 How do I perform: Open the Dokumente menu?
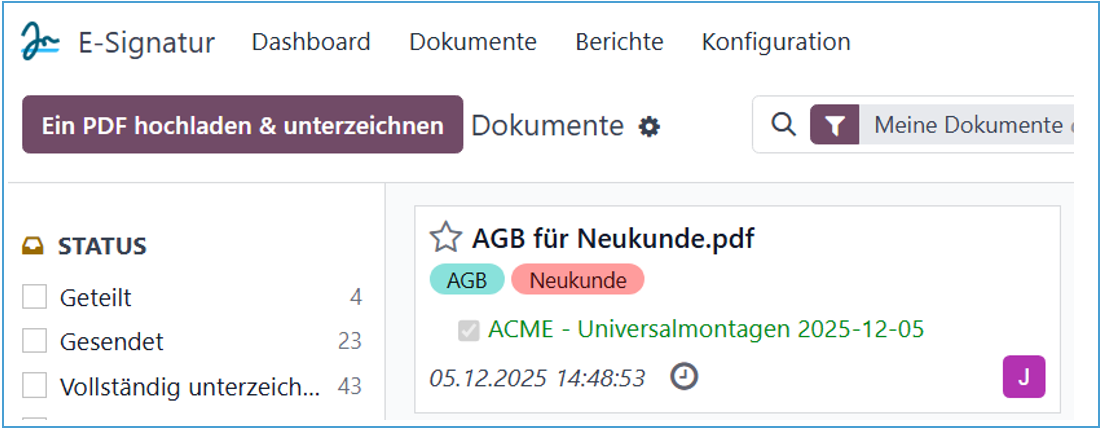coord(473,42)
